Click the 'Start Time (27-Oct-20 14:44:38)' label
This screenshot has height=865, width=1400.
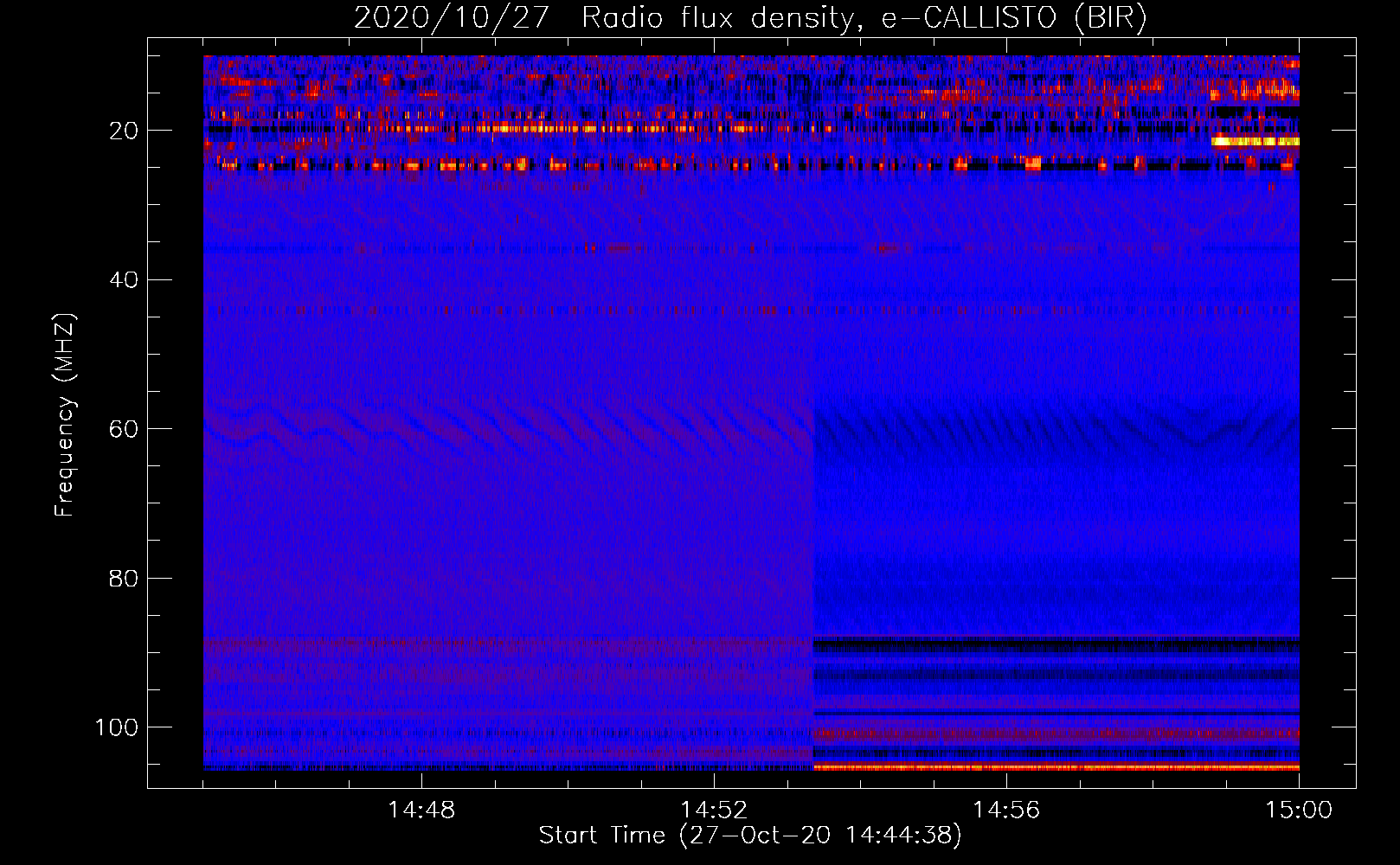750,836
